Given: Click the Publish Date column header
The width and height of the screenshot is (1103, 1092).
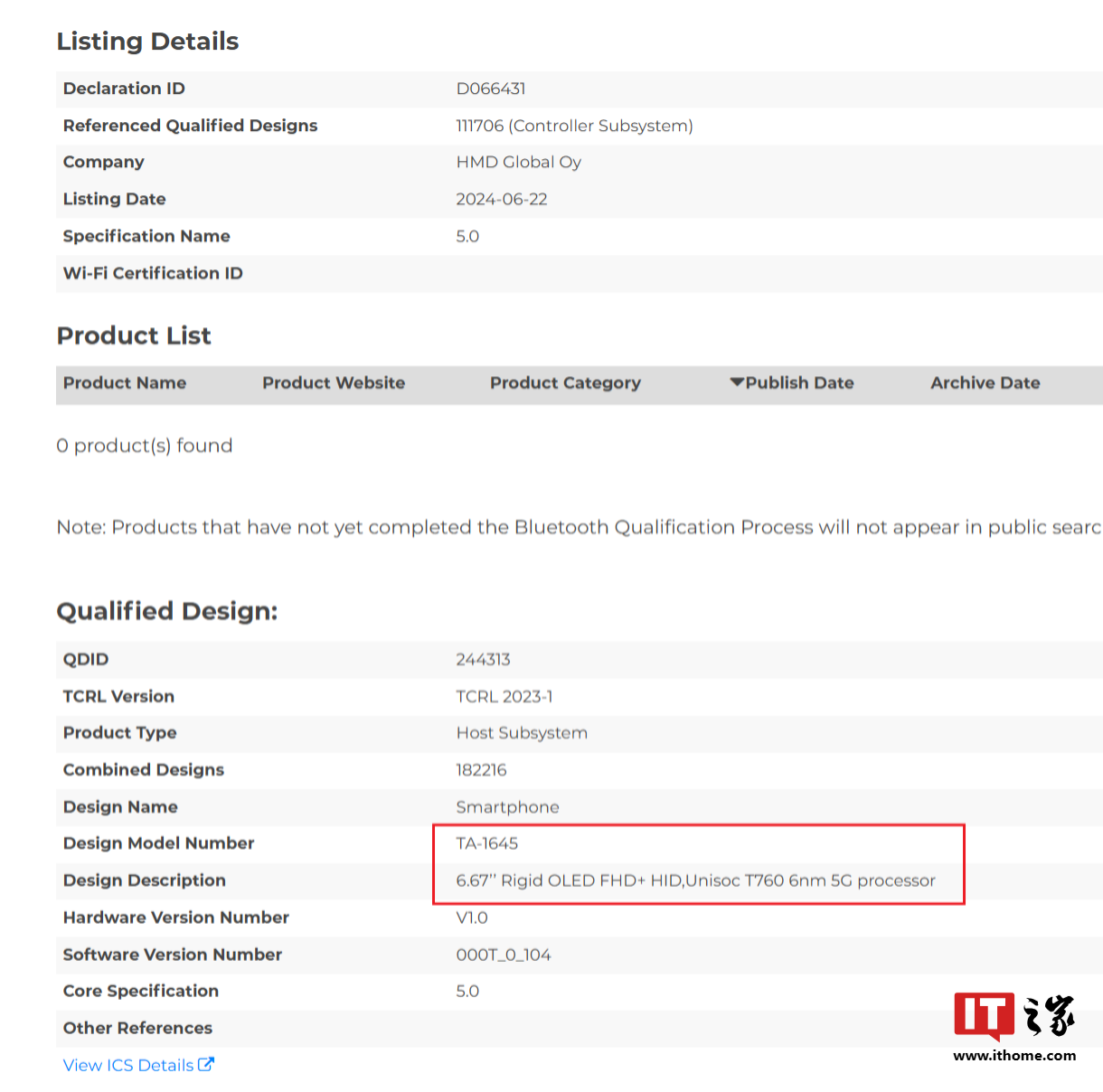Looking at the screenshot, I should [799, 383].
